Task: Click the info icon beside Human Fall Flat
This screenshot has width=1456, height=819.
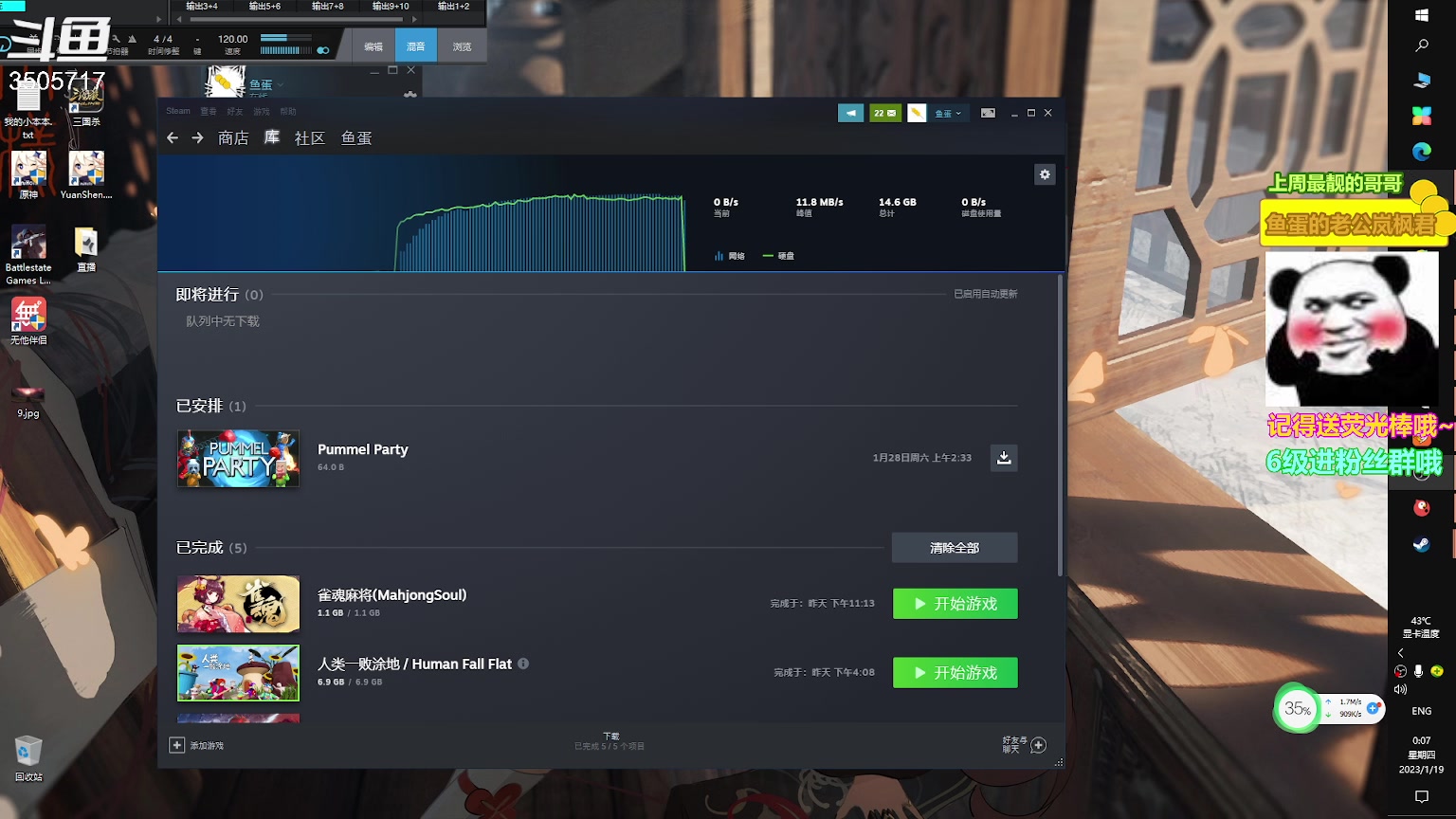Action: click(523, 664)
